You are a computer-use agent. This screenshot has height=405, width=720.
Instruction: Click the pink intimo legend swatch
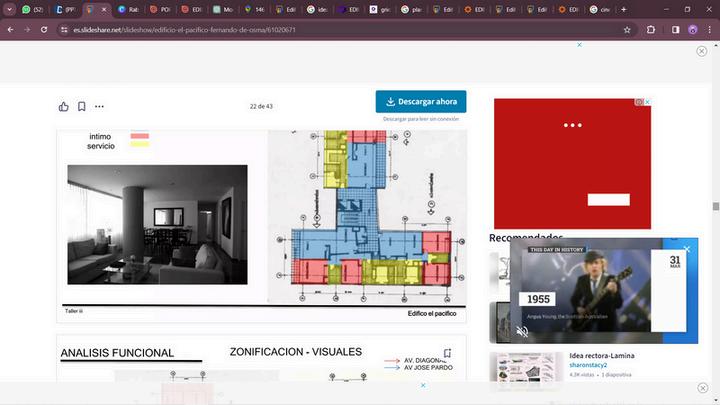point(140,136)
